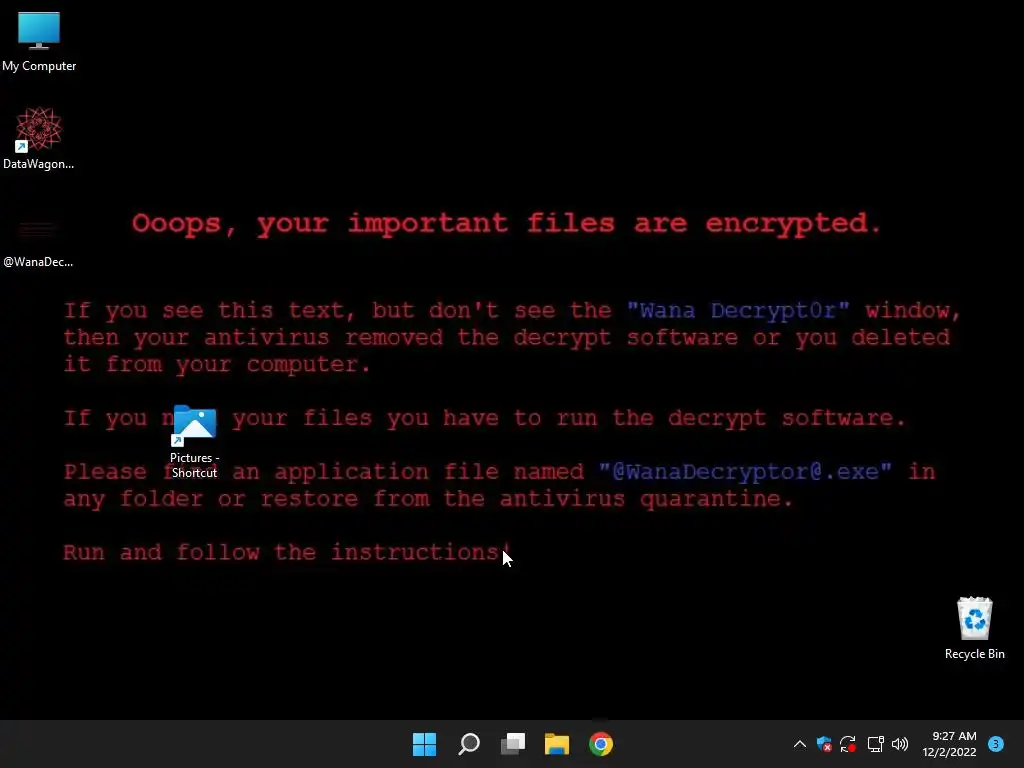Open Windows Security tray icon

pos(824,744)
